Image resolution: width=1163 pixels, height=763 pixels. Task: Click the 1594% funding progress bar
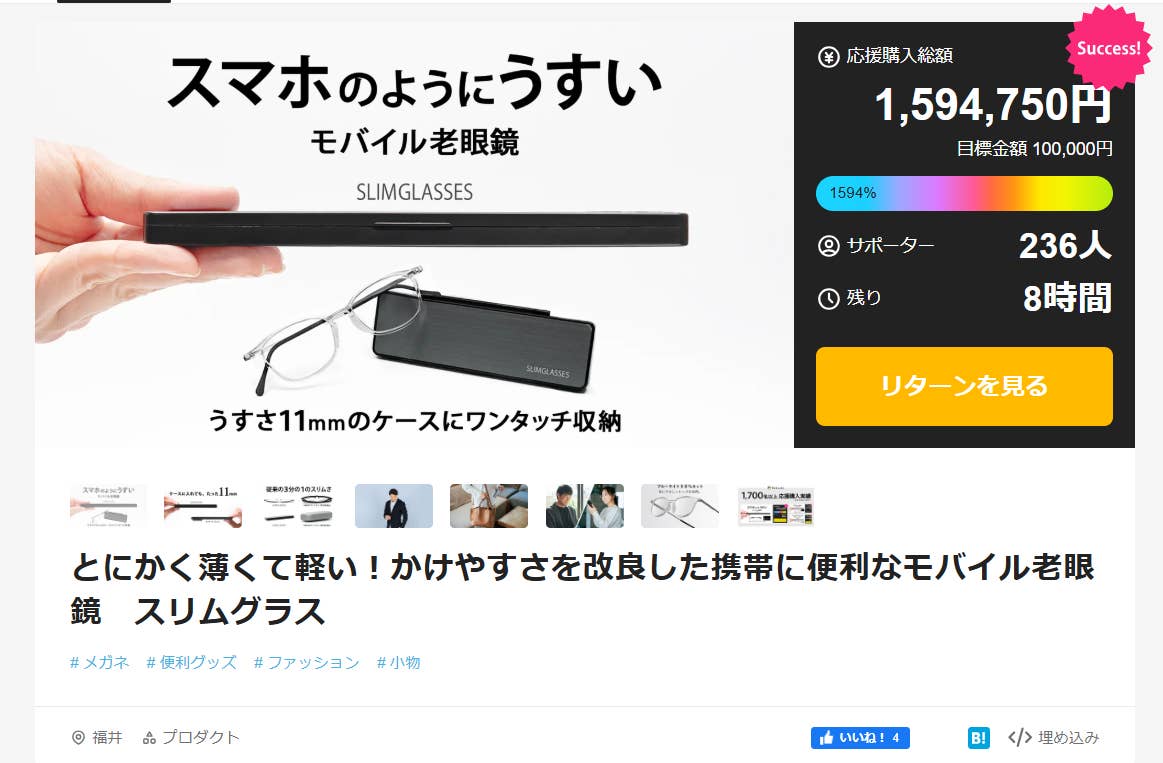964,193
